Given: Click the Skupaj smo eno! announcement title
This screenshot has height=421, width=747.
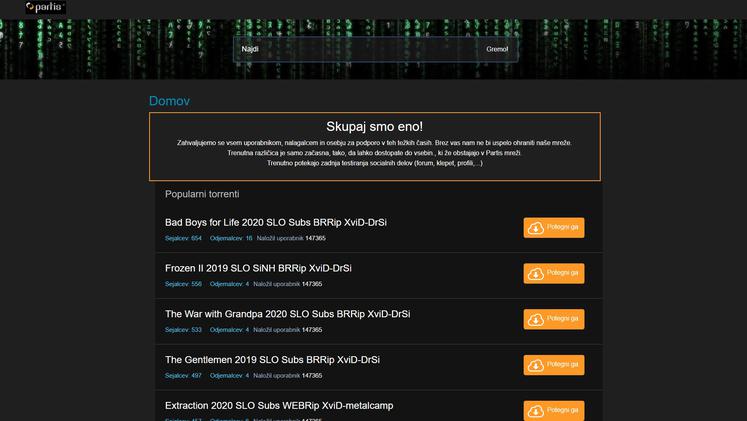Looking at the screenshot, I should click(x=374, y=127).
